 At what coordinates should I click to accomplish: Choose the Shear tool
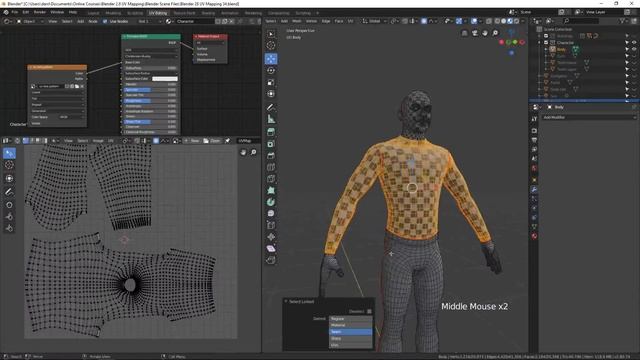click(x=271, y=249)
